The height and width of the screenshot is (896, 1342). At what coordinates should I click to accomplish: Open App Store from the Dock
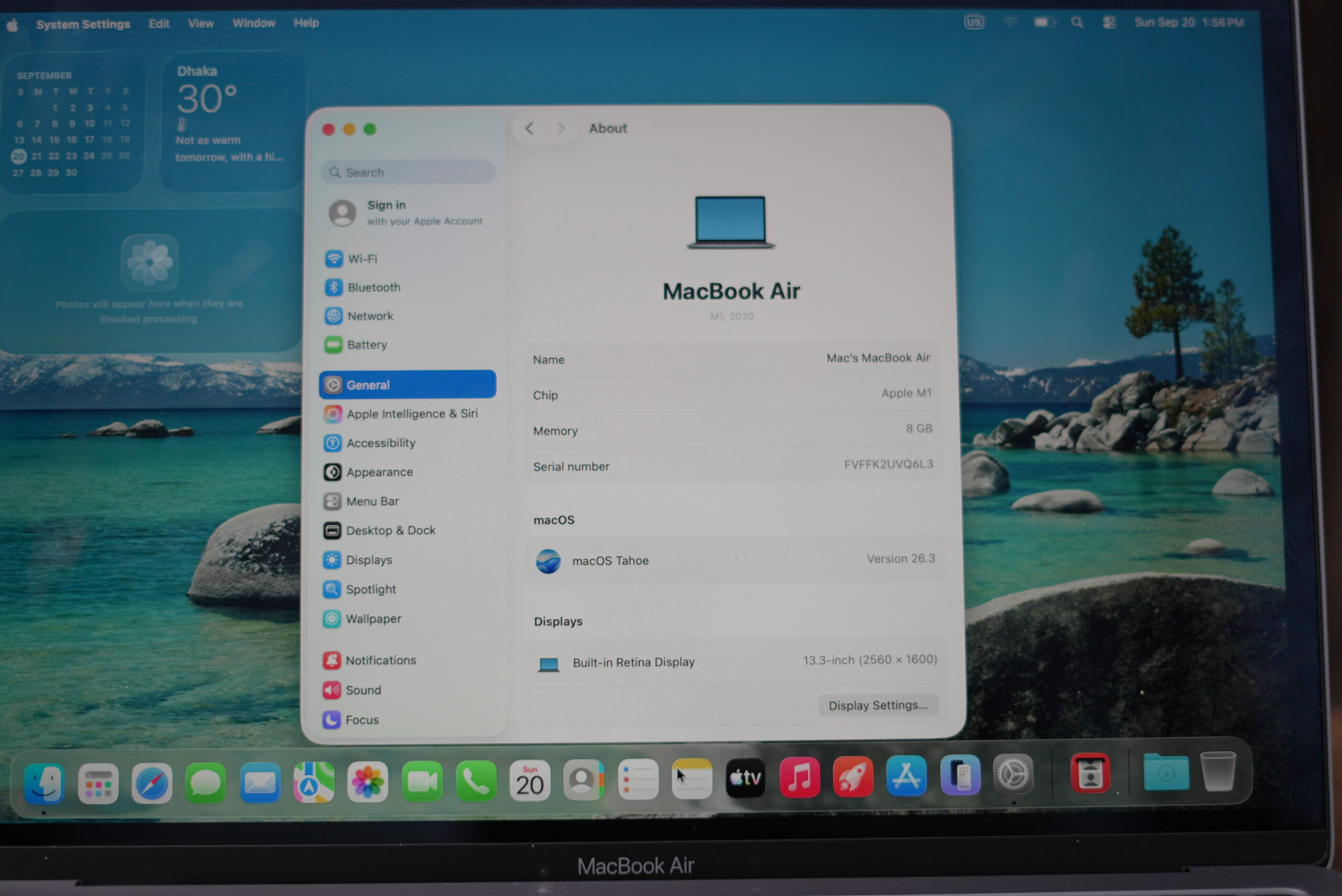pyautogui.click(x=906, y=775)
